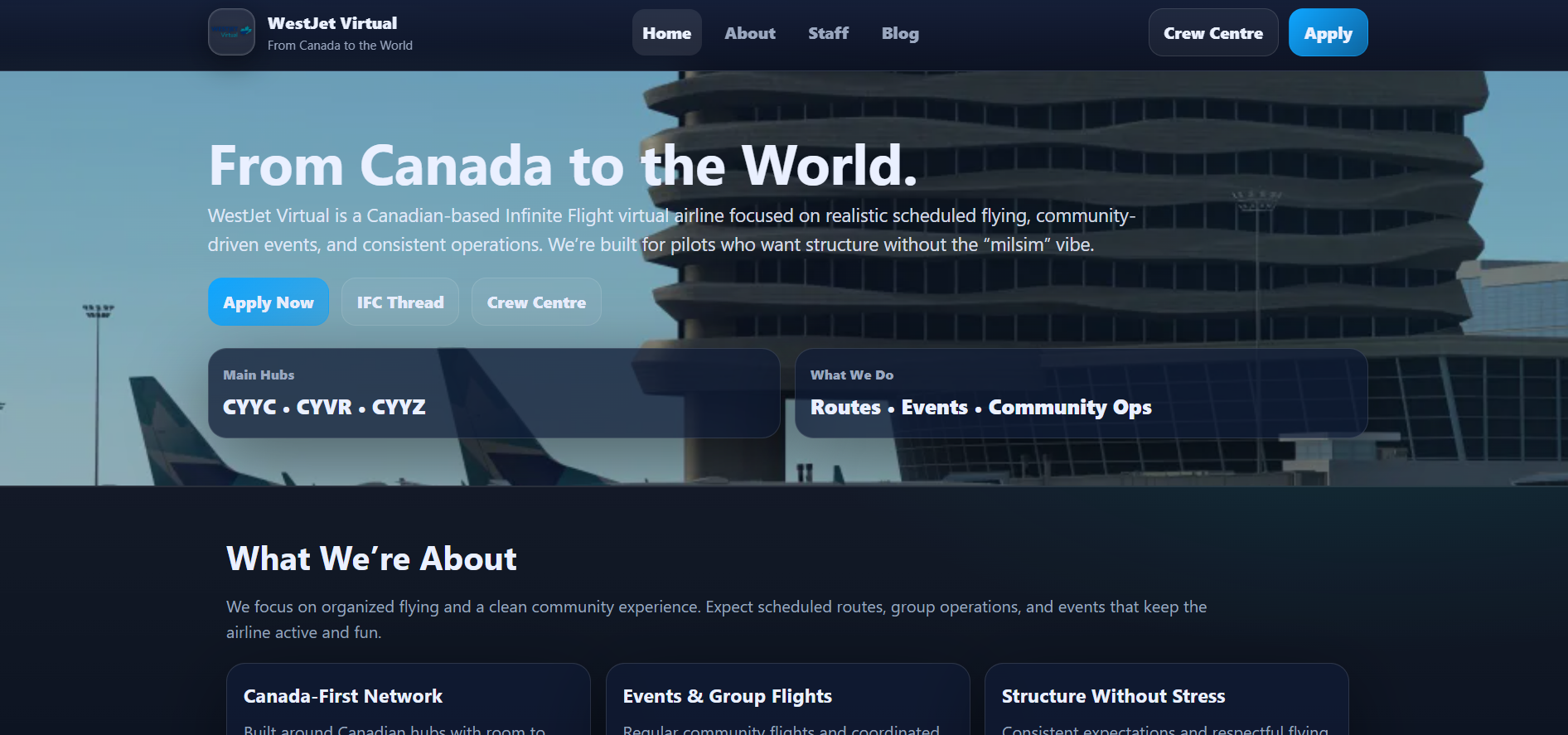Go to the About page

[x=749, y=33]
